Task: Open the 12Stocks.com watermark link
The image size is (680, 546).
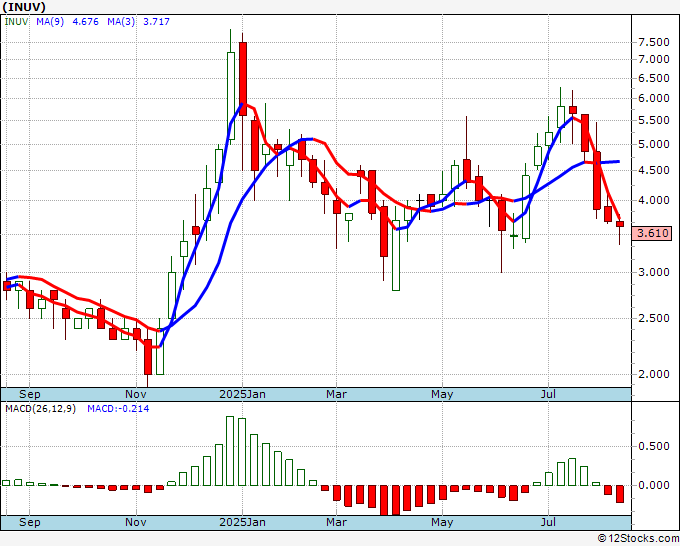Action: click(638, 539)
